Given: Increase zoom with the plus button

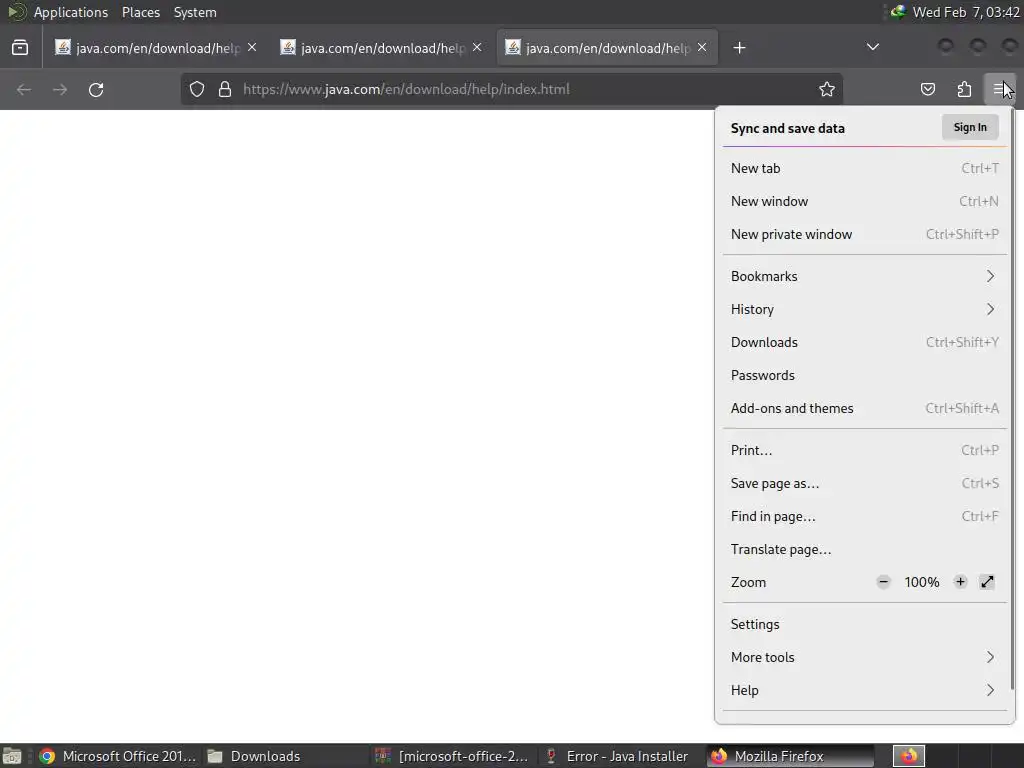Looking at the screenshot, I should [960, 582].
